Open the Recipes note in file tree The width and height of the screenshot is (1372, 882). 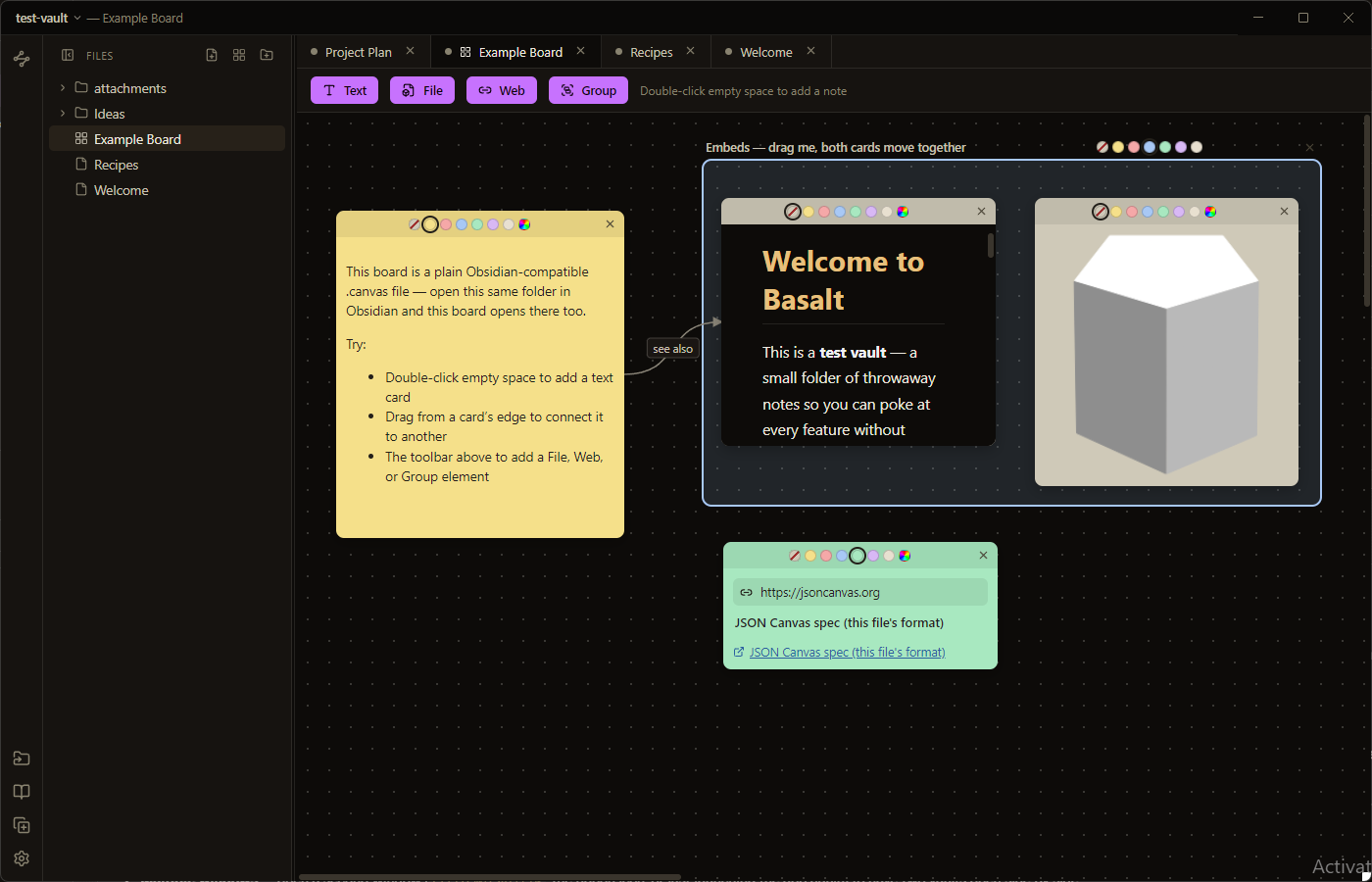click(x=167, y=165)
